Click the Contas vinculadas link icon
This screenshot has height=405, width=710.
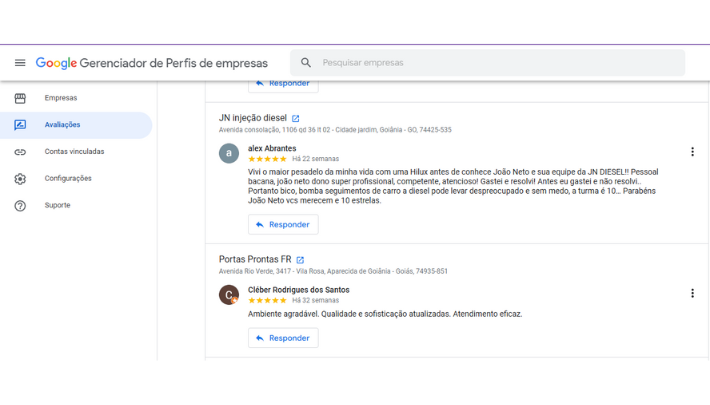(x=20, y=152)
